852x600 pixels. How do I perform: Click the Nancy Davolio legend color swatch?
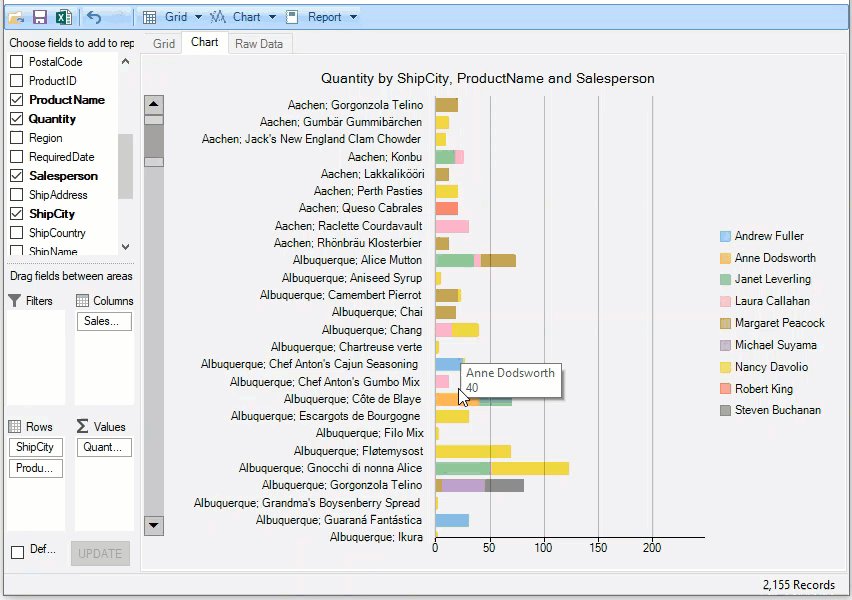[x=726, y=367]
